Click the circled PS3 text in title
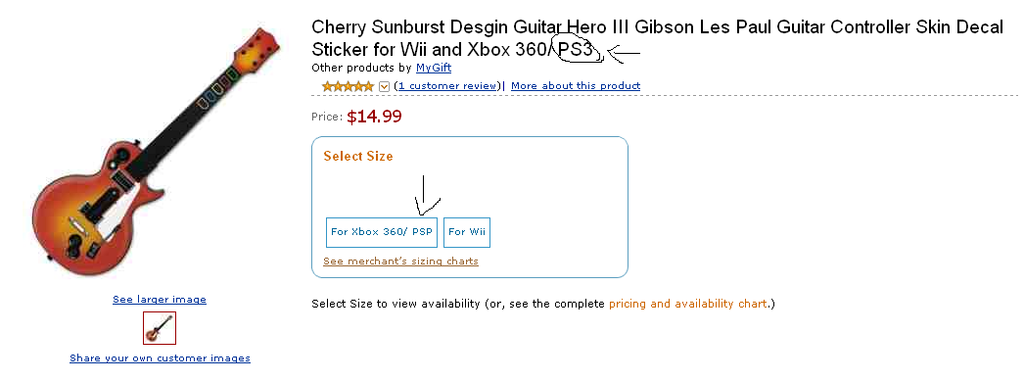 click(575, 50)
